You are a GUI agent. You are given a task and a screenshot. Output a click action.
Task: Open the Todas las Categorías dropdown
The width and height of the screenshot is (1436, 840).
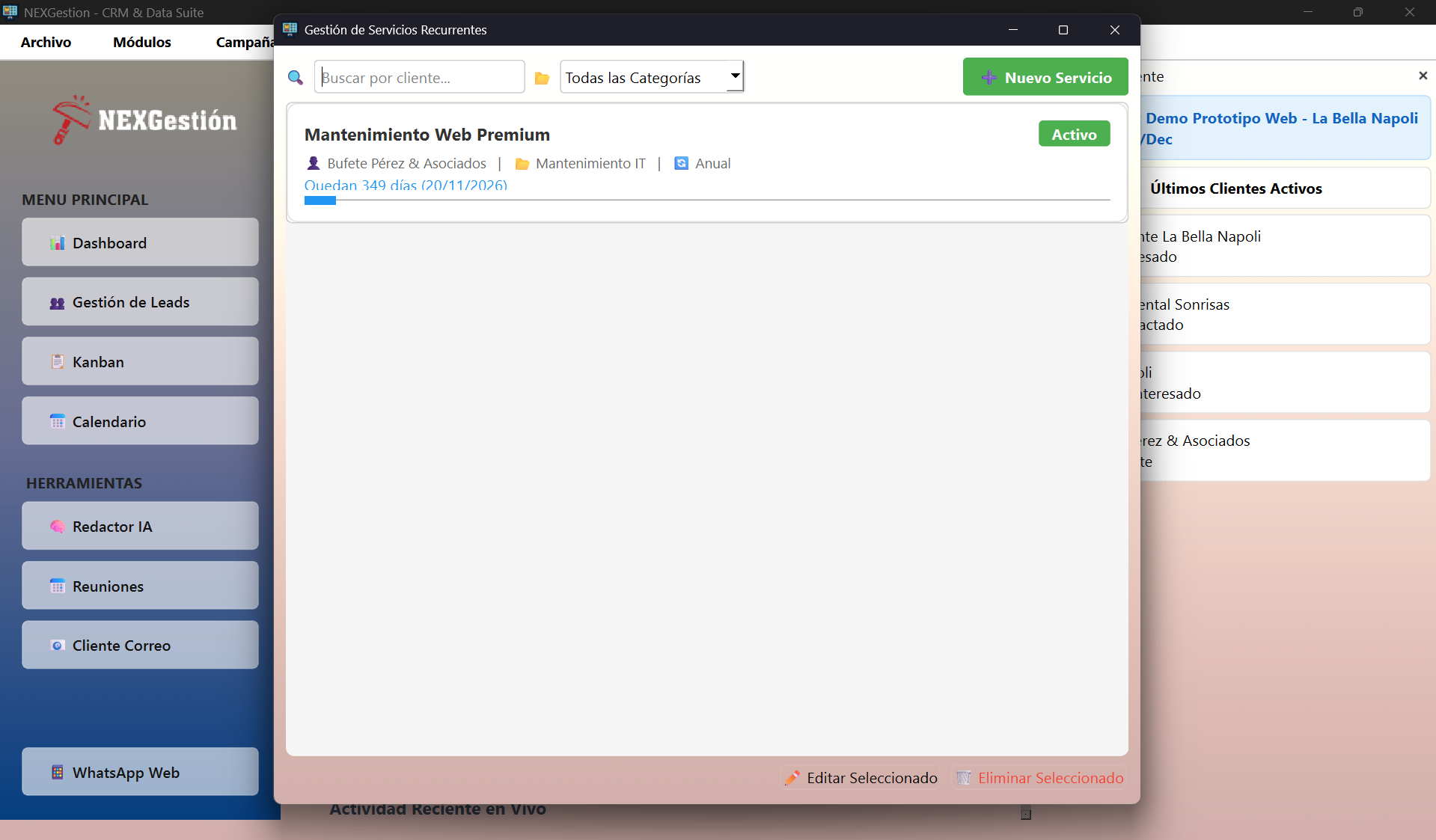652,77
